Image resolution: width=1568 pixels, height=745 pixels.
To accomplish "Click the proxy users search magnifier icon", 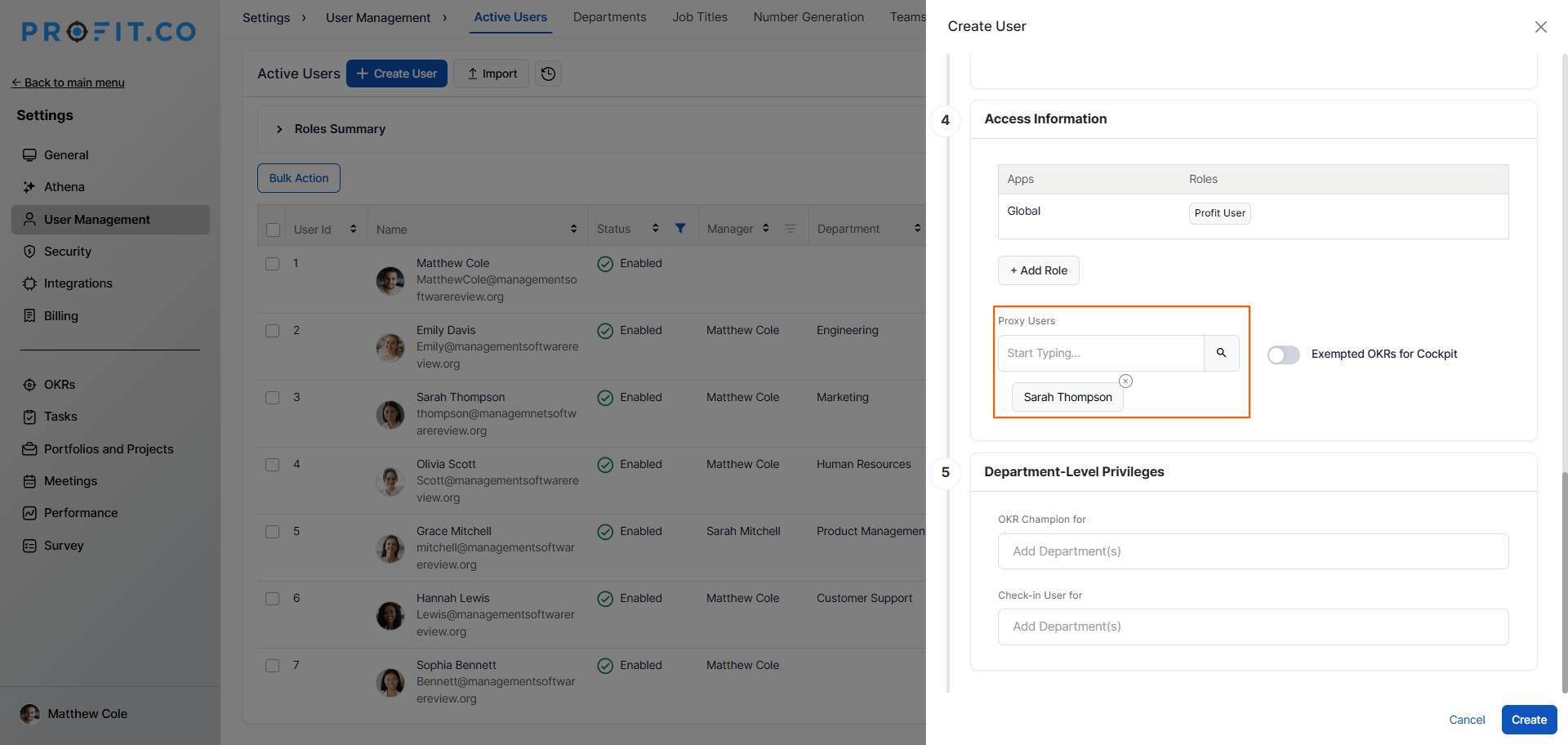I will [x=1221, y=353].
